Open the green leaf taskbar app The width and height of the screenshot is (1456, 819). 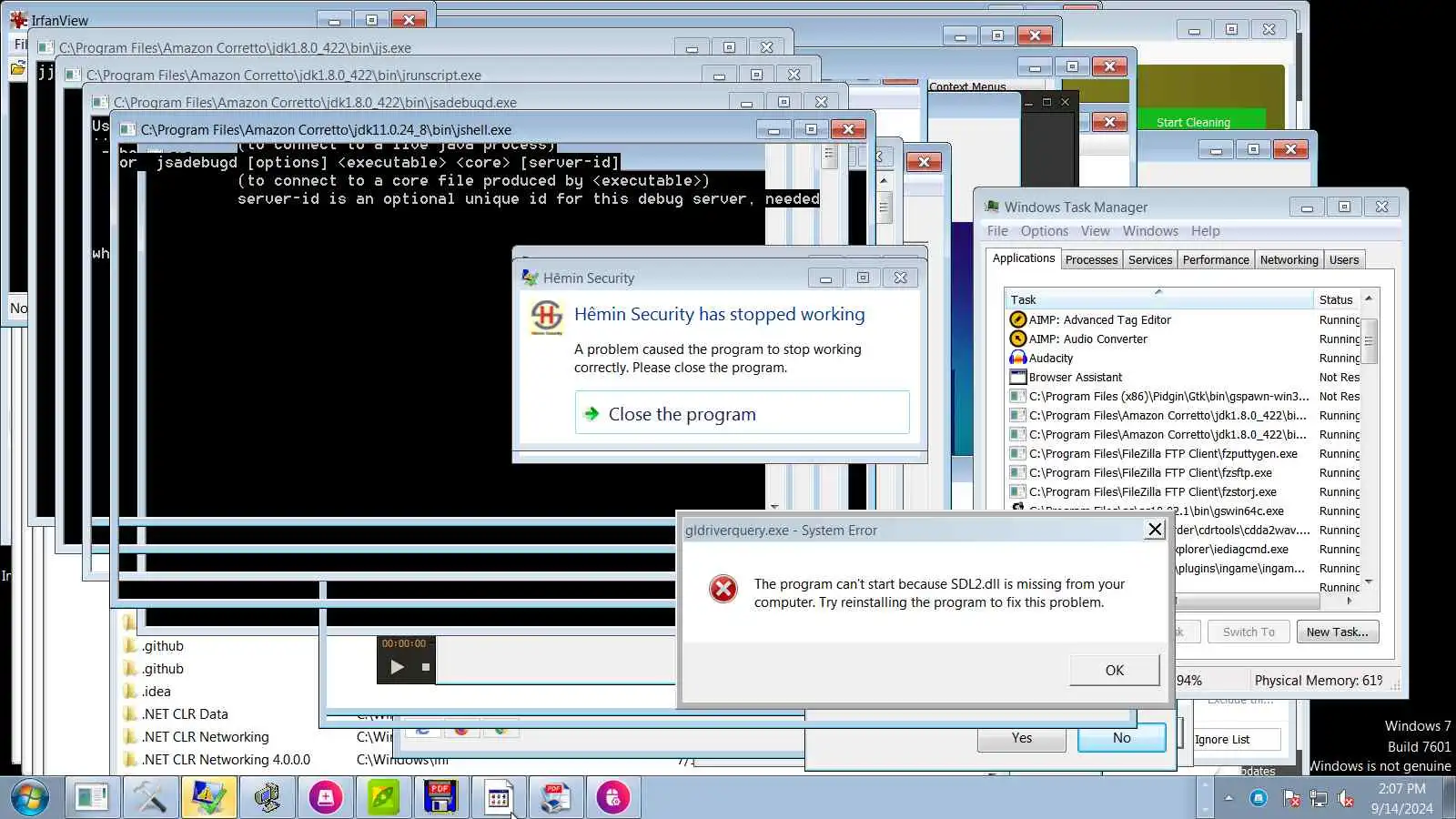point(383,798)
